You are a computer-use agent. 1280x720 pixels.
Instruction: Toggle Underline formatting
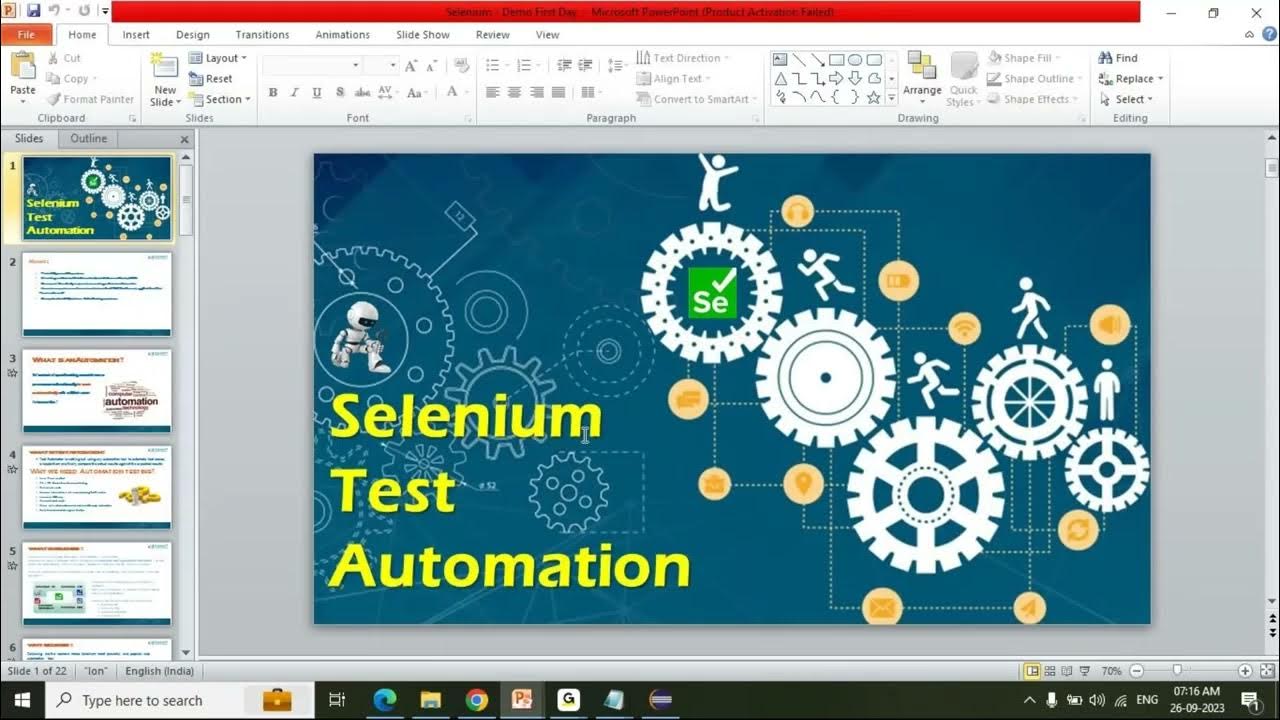[317, 92]
